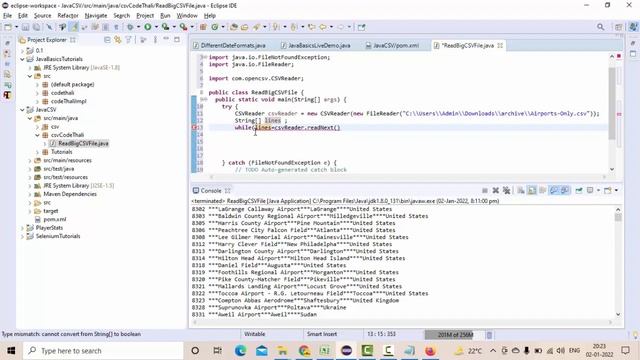Click Remove Launch in Console toolbar
Image resolution: width=640 pixels, height=360 pixels.
coord(496,190)
